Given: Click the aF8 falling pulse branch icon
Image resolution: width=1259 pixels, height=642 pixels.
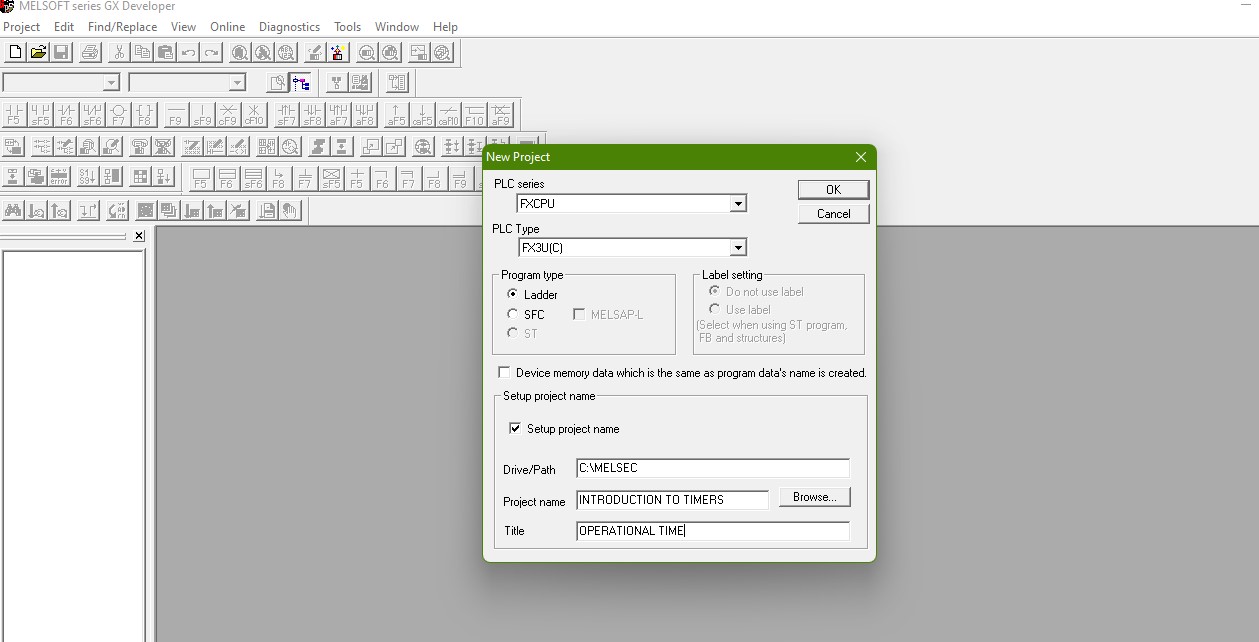Looking at the screenshot, I should [365, 115].
